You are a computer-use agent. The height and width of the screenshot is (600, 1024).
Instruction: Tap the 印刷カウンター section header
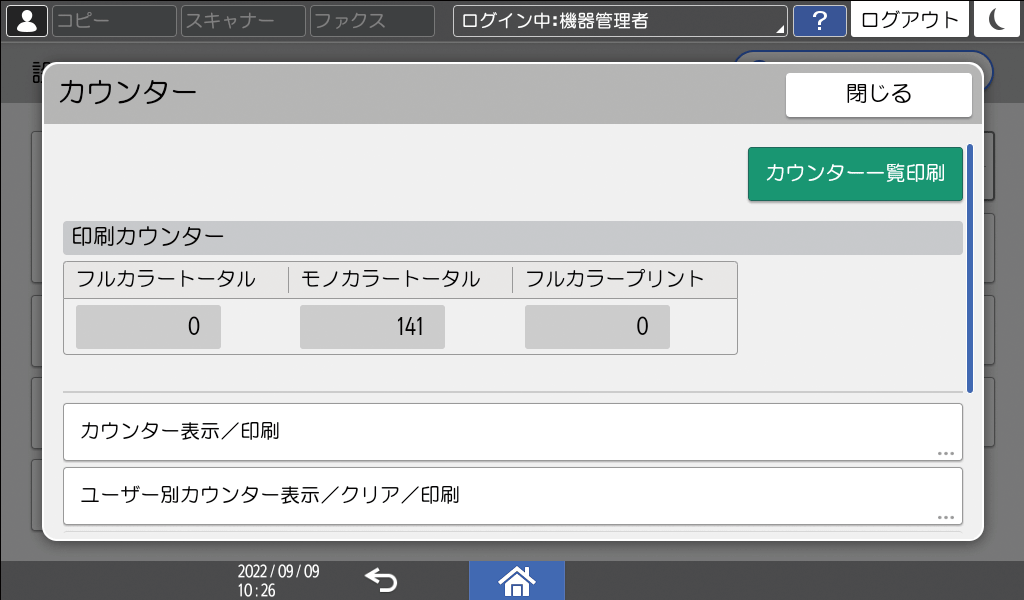[512, 237]
